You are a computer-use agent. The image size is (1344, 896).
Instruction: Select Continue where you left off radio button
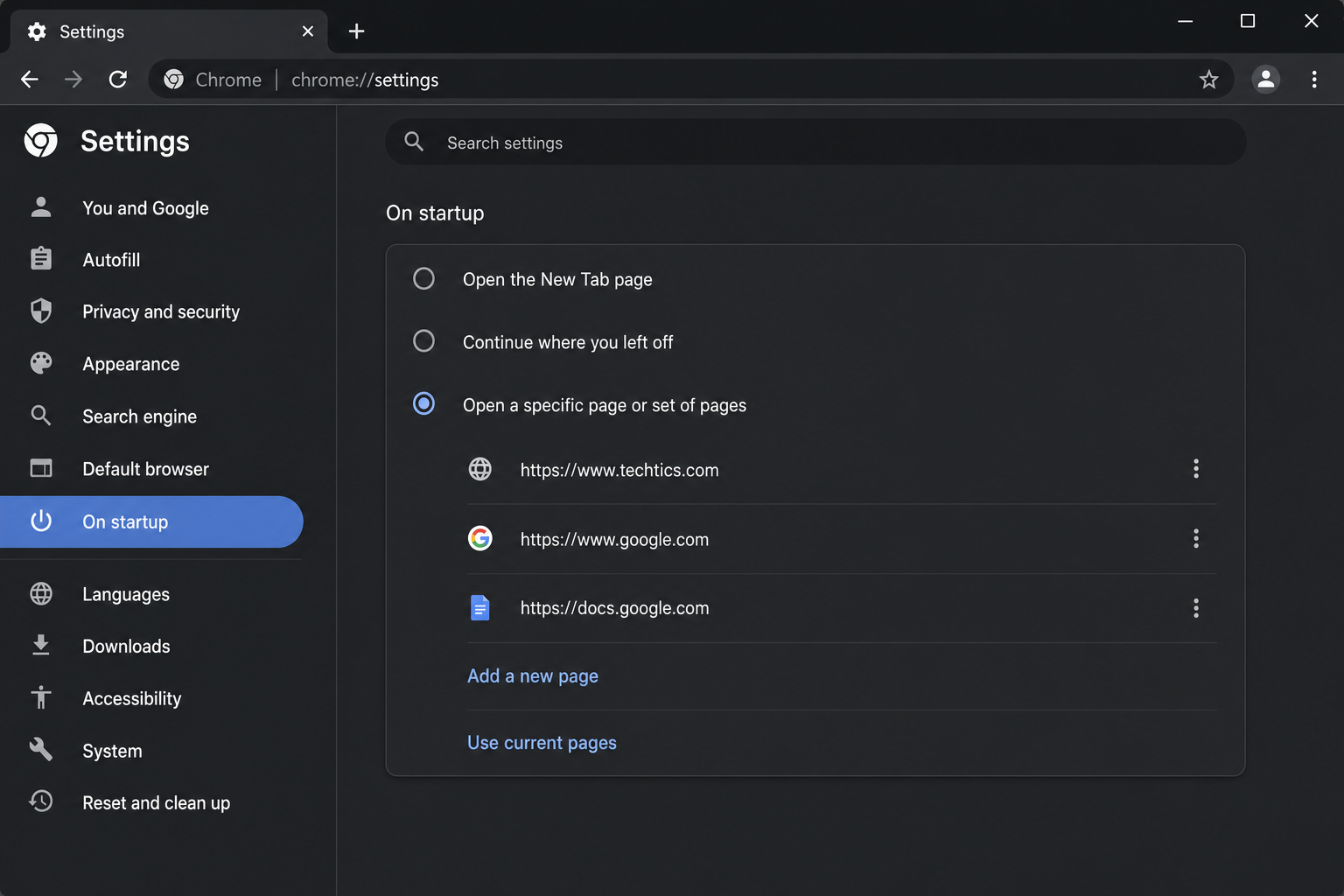tap(423, 340)
